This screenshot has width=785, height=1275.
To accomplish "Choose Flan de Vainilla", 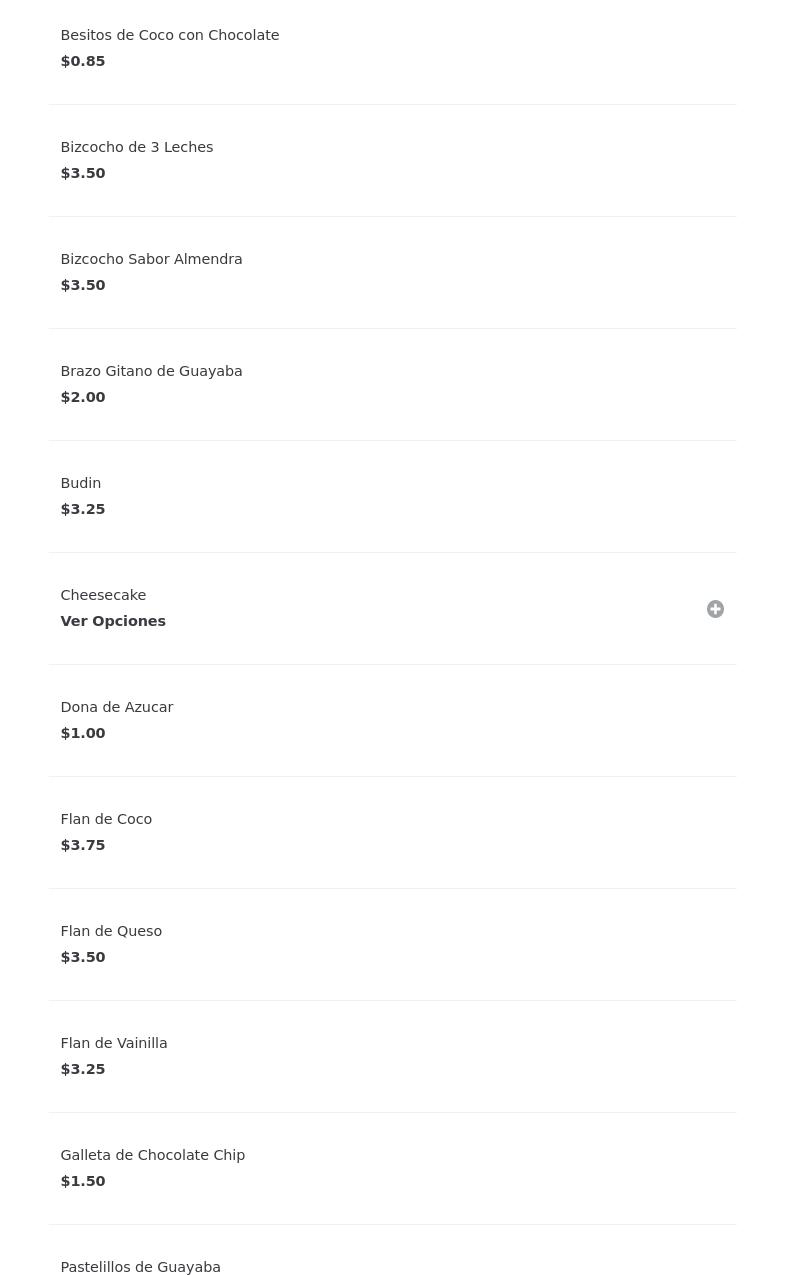I will [x=392, y=1056].
